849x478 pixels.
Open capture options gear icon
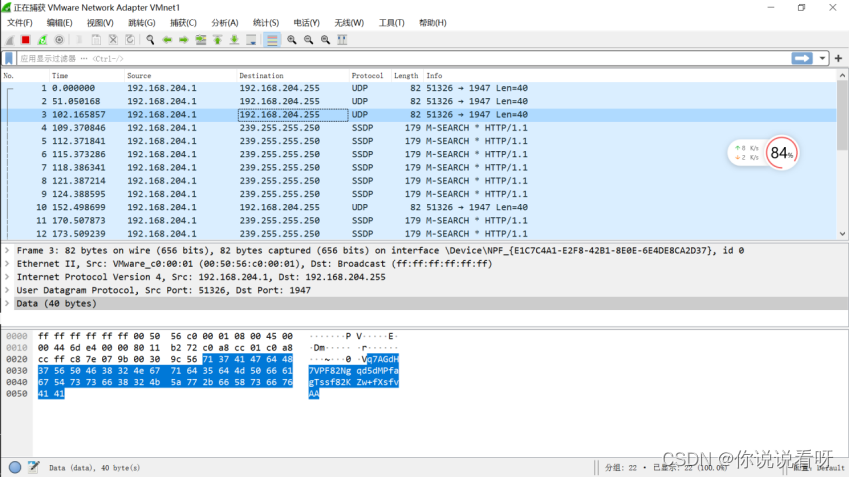pyautogui.click(x=59, y=40)
